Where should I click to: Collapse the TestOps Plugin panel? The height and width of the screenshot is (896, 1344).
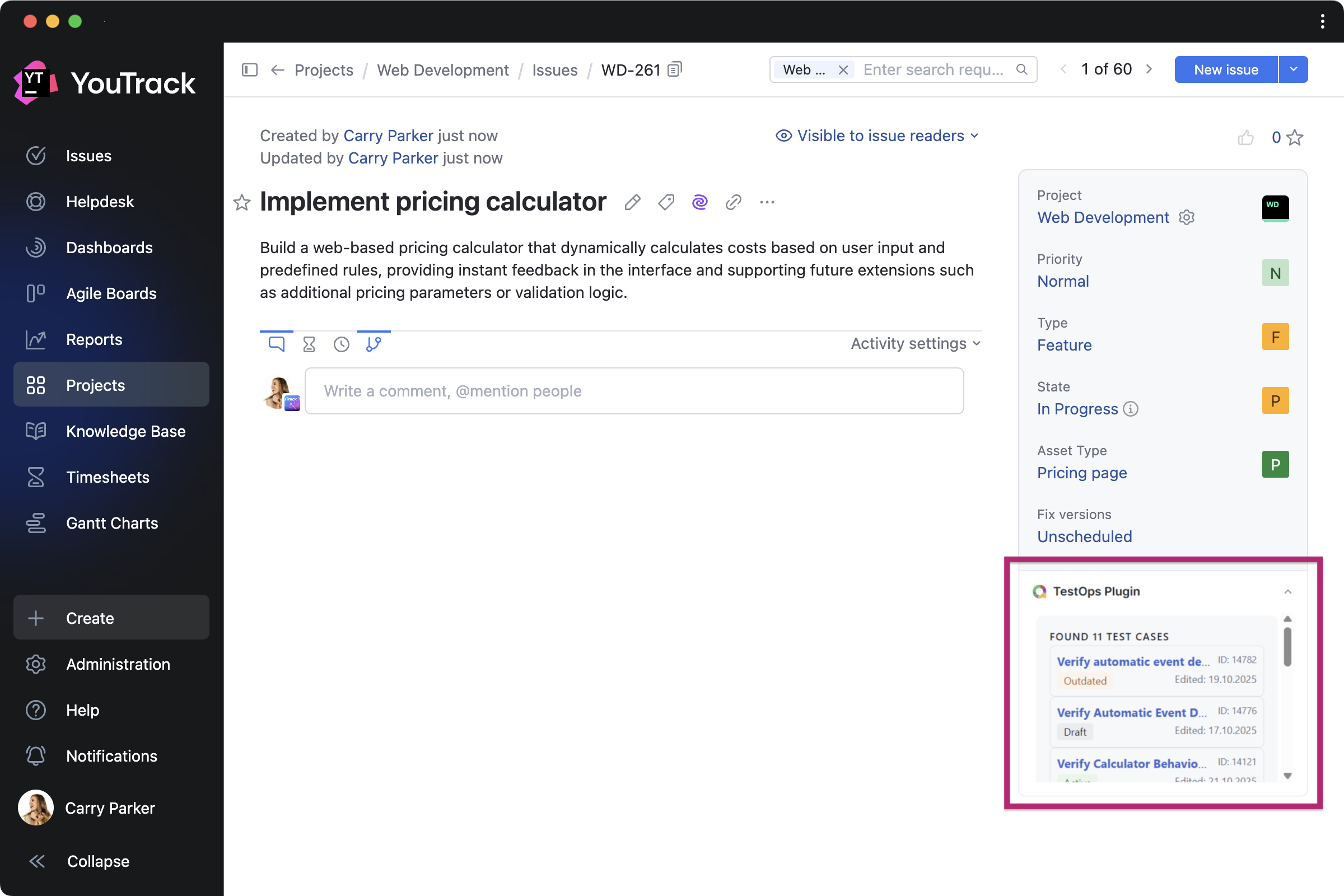[1287, 591]
